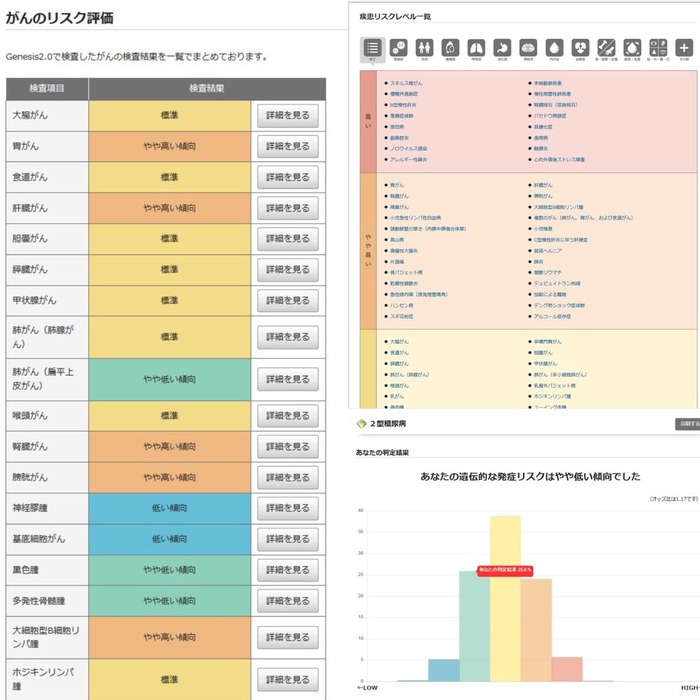Click 詳細を見る for 甲状腺がん
Screen dimensions: 700x700
(x=288, y=300)
